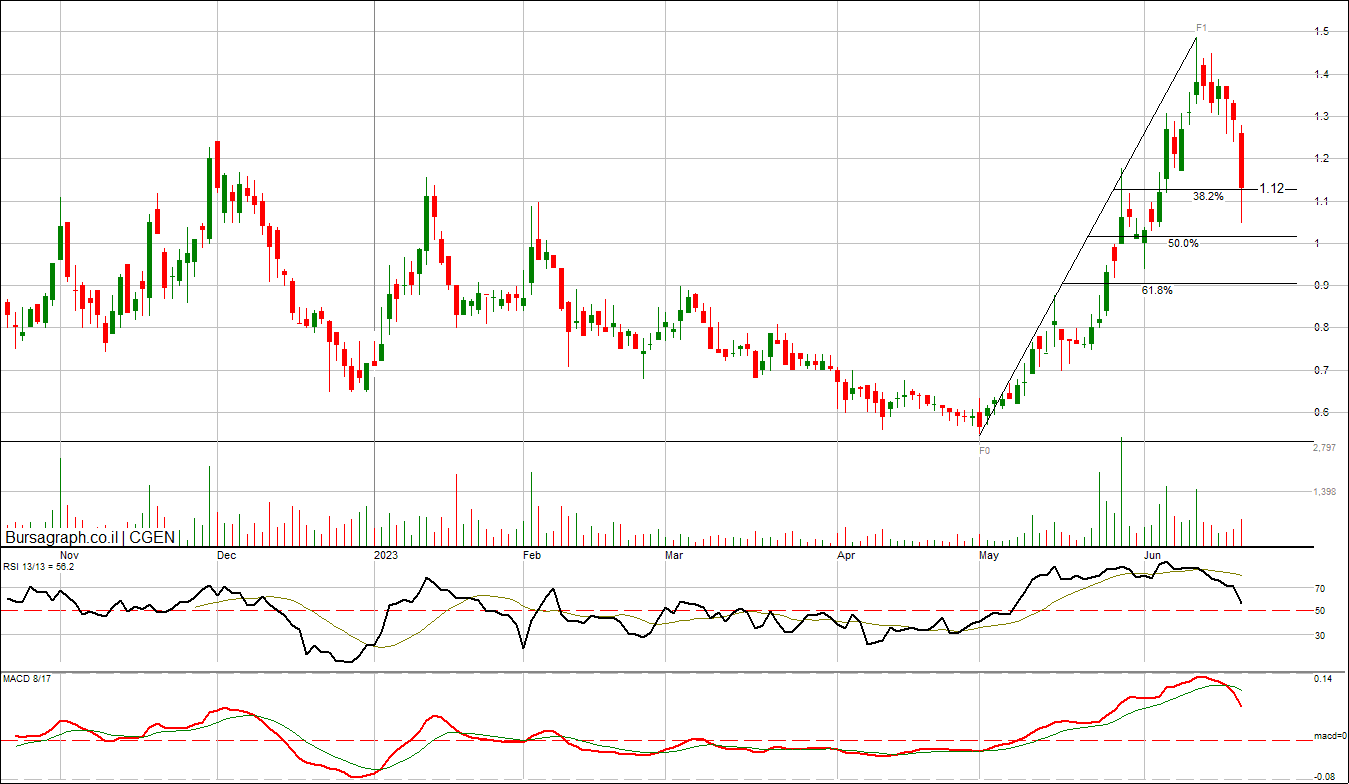Click the 2,797 volume axis label
Screen dimensions: 1349x784
(x=1324, y=449)
